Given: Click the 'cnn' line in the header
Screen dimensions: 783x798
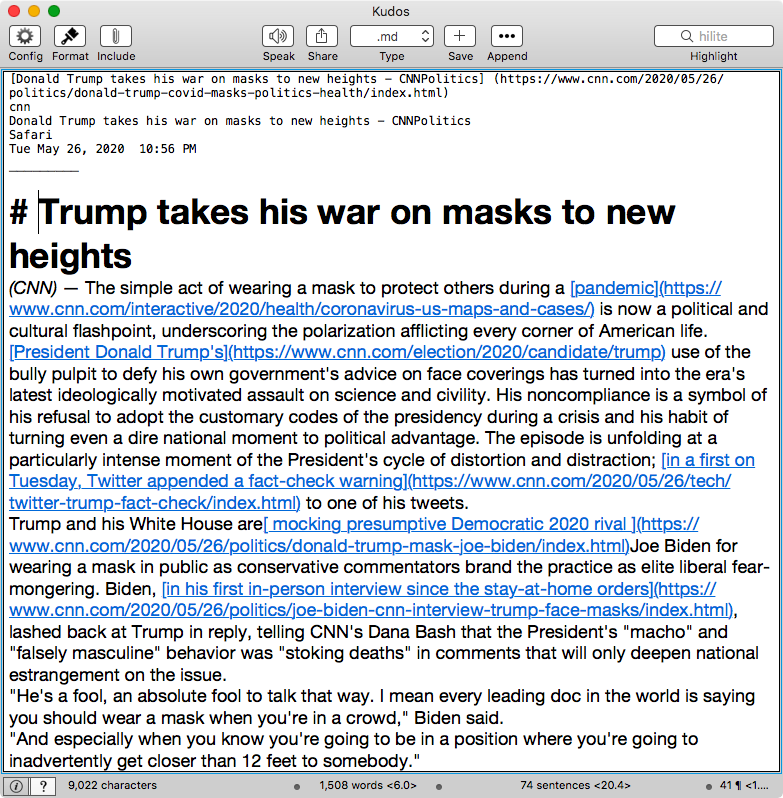Looking at the screenshot, I should [x=20, y=107].
